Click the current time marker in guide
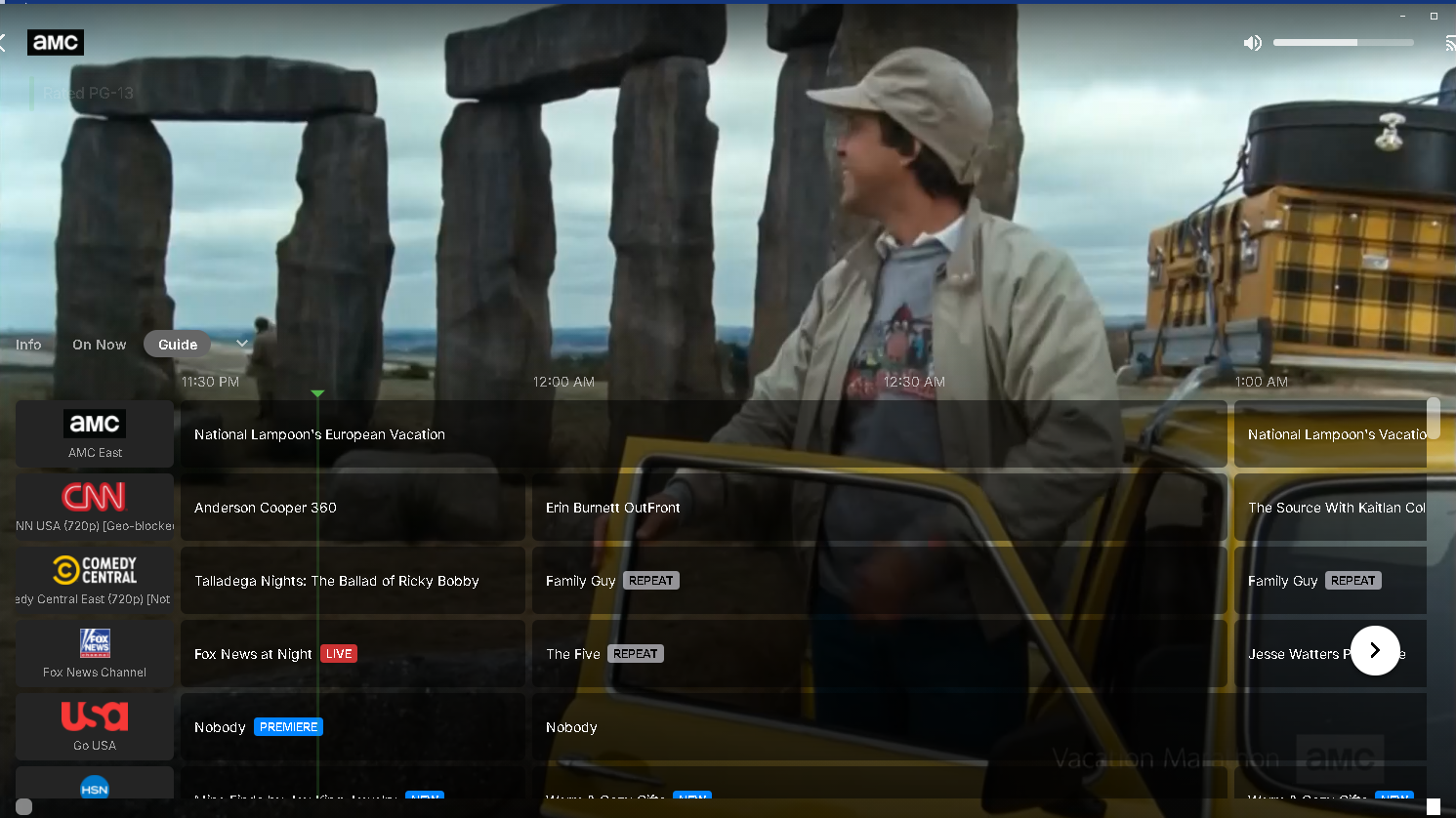Screen dimensions: 1456x818 coord(317,393)
